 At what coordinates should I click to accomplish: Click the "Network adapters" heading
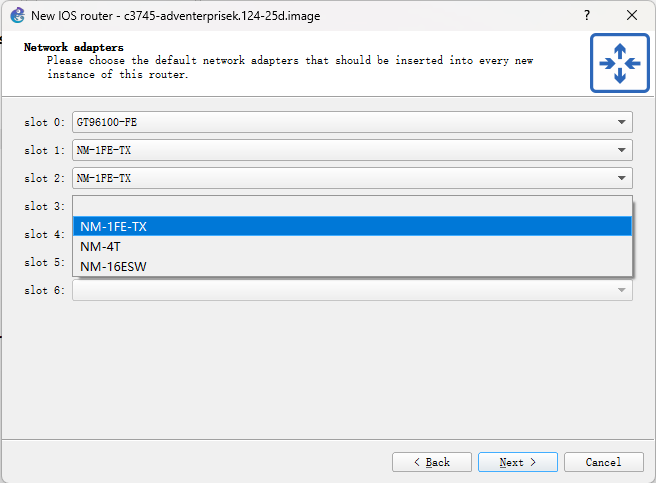(x=74, y=47)
